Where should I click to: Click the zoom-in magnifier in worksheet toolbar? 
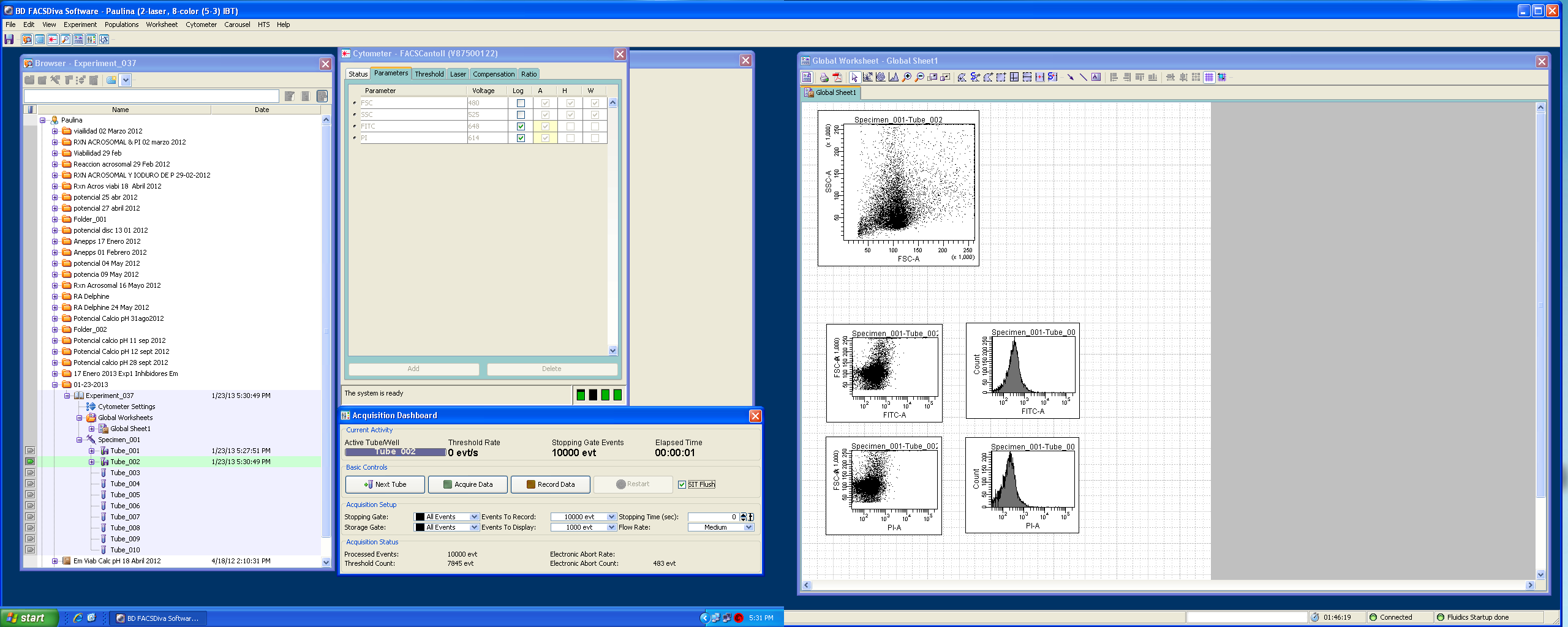click(907, 77)
